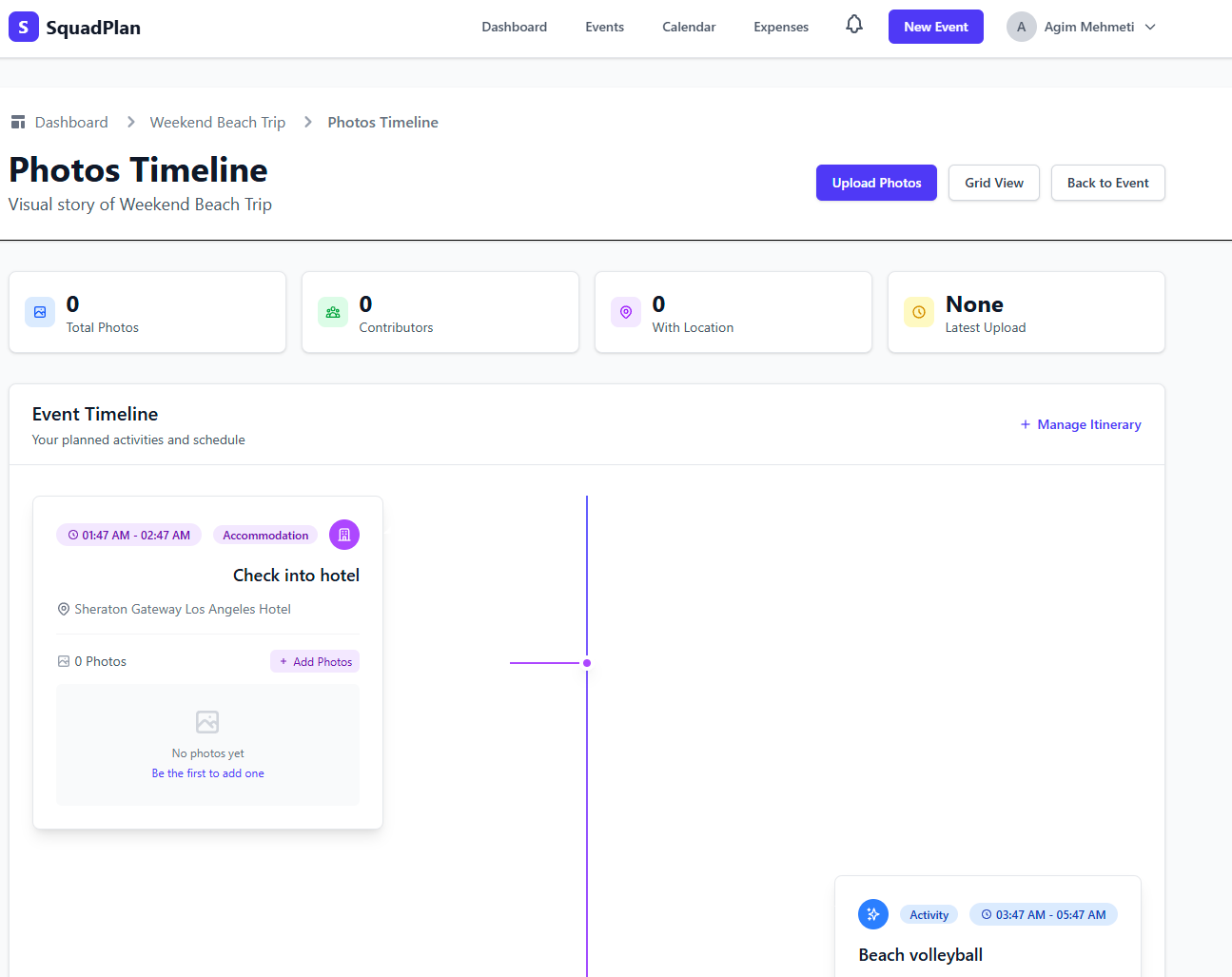The image size is (1232, 977).
Task: Click the Total Photos image icon
Action: point(39,312)
